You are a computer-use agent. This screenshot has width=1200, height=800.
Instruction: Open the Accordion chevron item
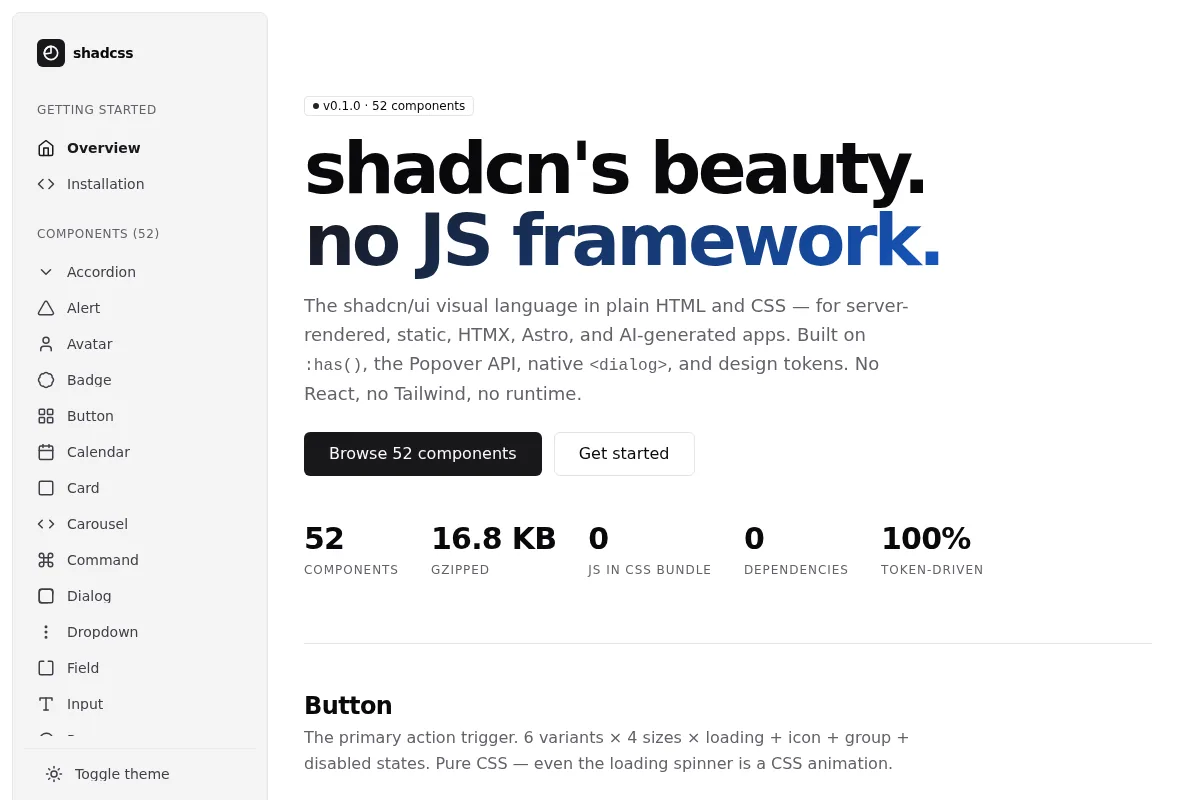click(x=140, y=272)
